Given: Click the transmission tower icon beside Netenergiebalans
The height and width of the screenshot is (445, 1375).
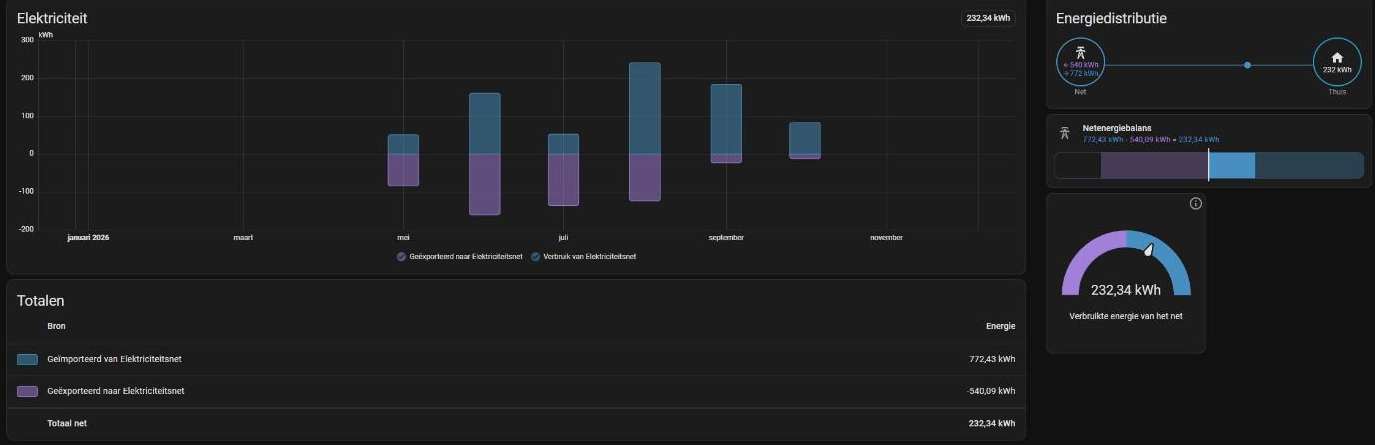Looking at the screenshot, I should (1065, 132).
